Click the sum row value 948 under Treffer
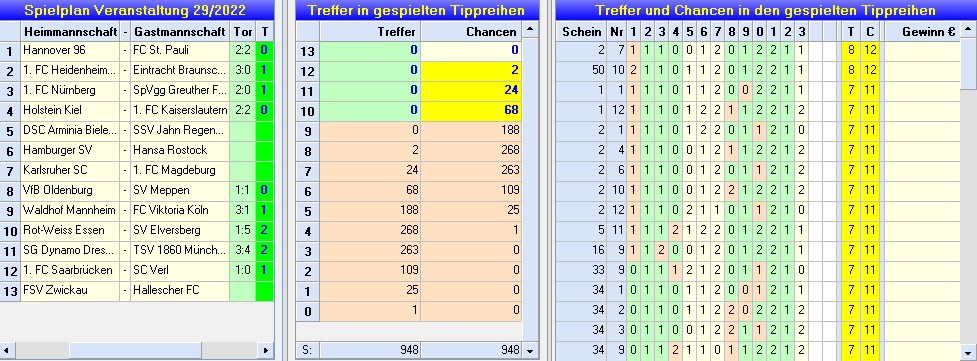The width and height of the screenshot is (977, 361). 370,350
